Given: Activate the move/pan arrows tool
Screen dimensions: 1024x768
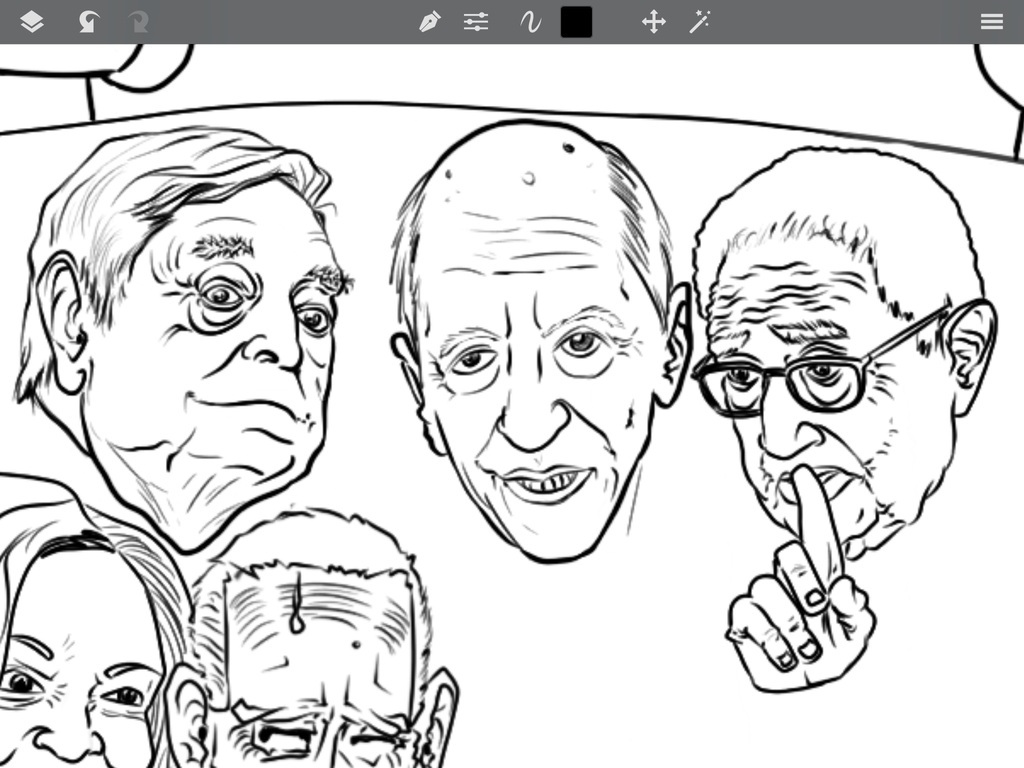Looking at the screenshot, I should (653, 22).
